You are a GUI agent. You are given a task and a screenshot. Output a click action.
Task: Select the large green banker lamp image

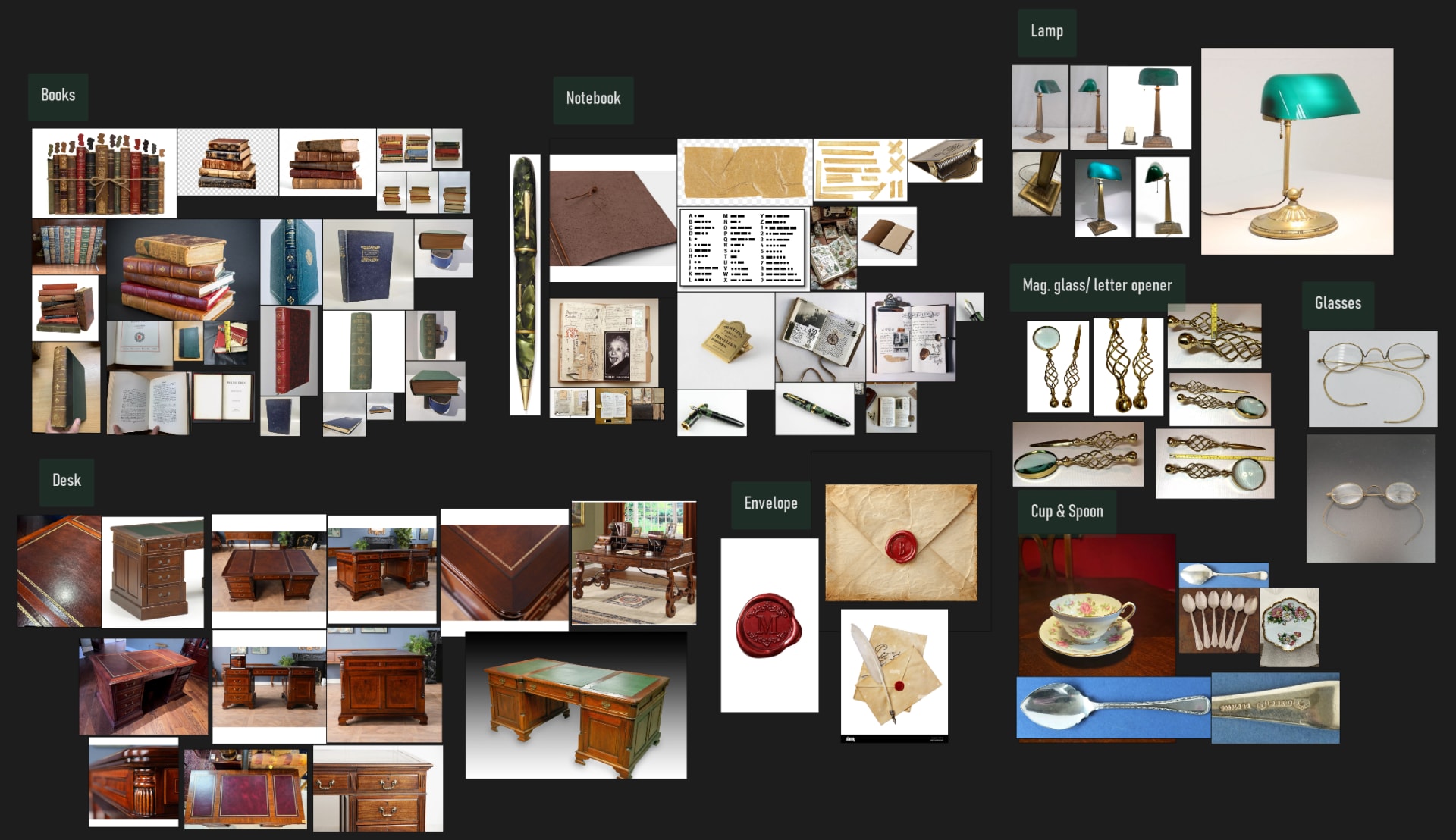coord(1297,152)
